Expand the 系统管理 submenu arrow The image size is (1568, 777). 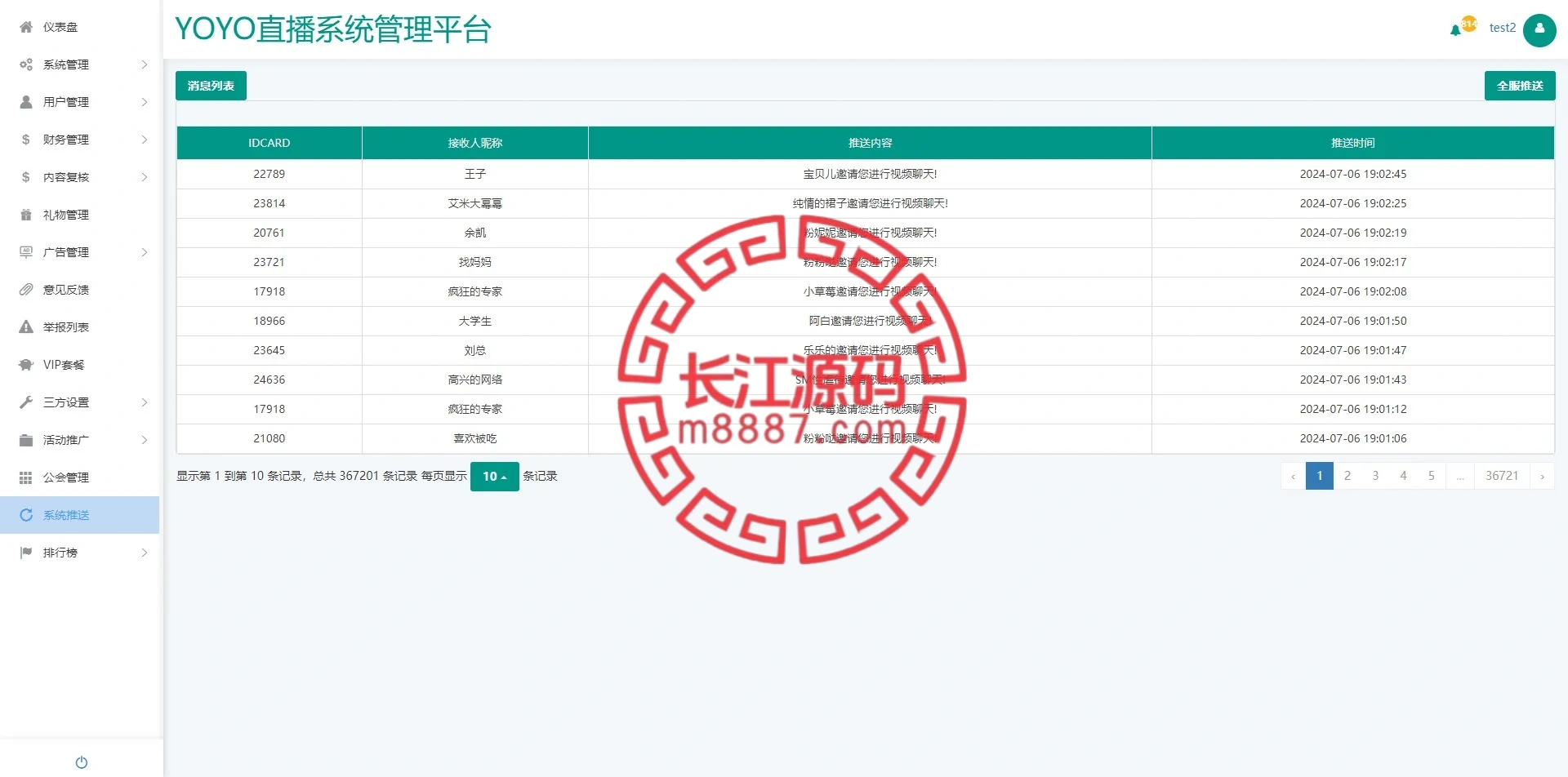click(145, 64)
